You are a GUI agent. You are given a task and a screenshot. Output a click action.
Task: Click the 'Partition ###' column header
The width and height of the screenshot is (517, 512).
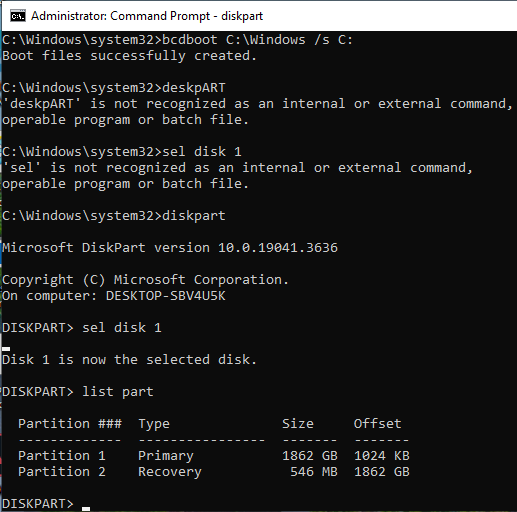point(70,424)
